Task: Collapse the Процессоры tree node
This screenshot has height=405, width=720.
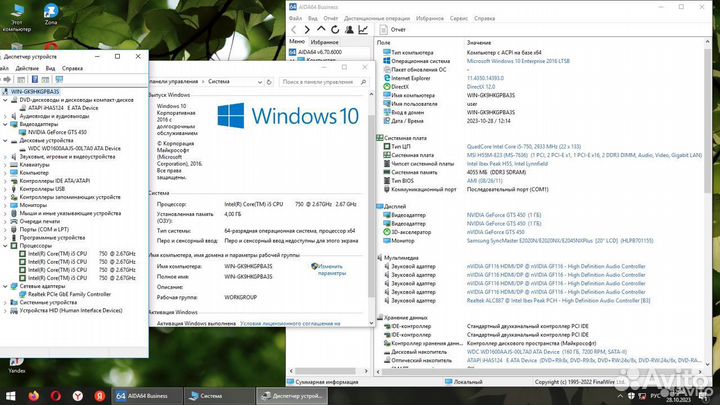Action: 6,245
